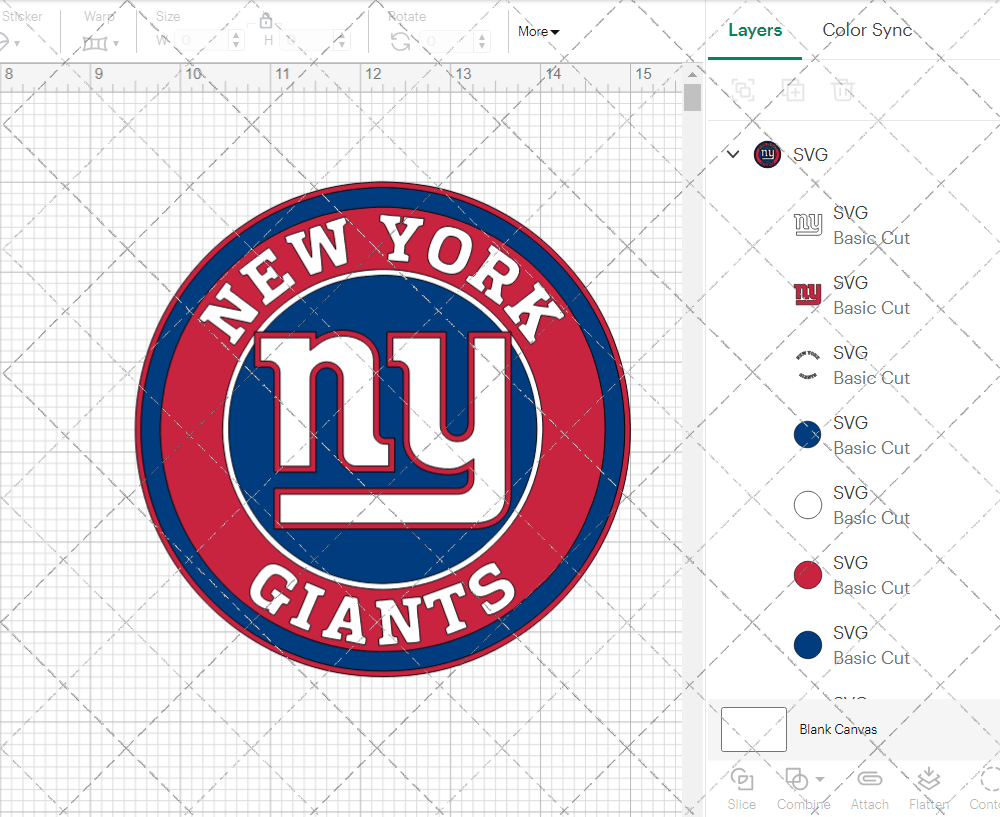Open the Combine dropdown arrow

821,779
